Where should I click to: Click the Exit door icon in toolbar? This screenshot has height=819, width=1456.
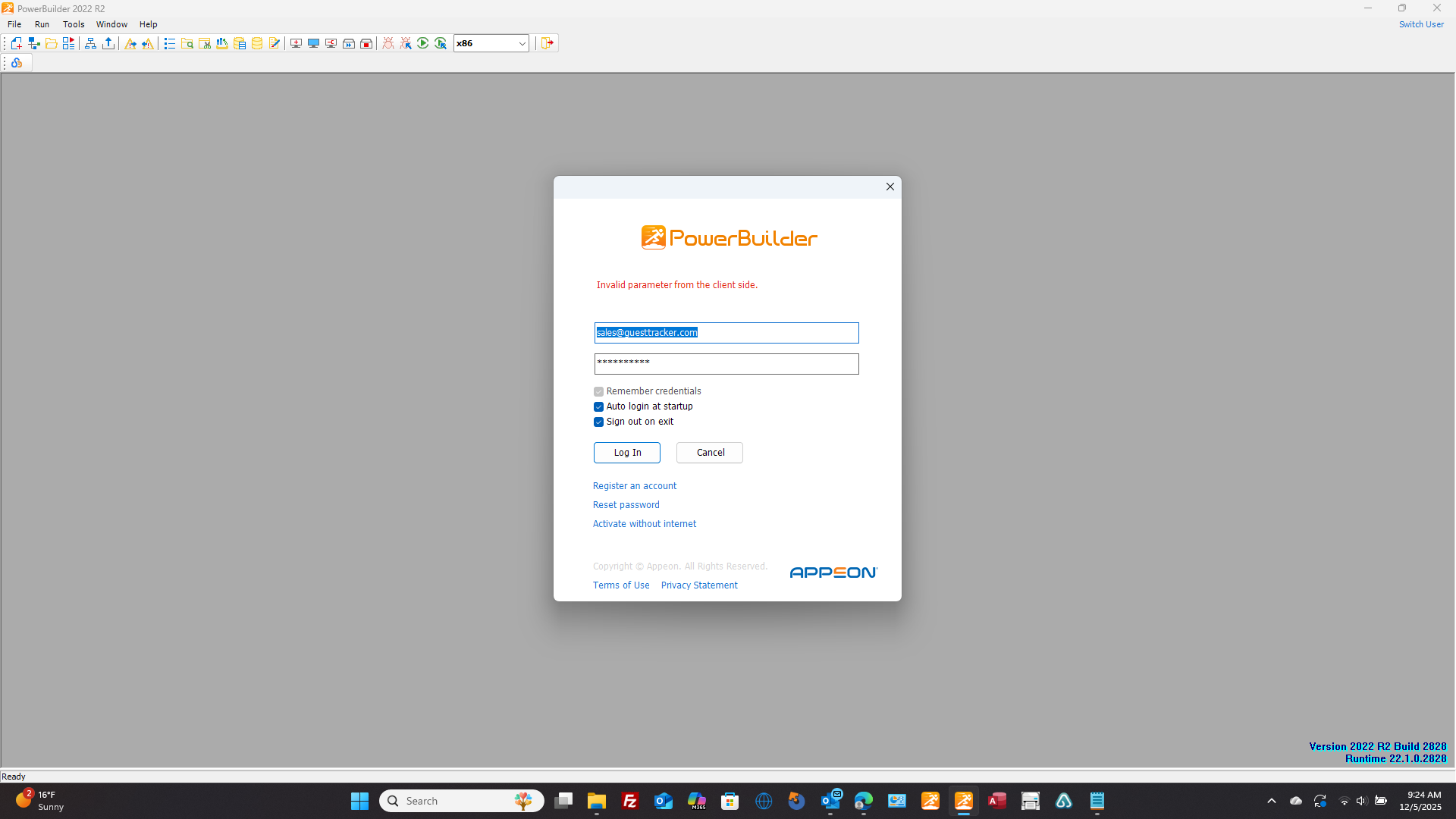pyautogui.click(x=548, y=43)
